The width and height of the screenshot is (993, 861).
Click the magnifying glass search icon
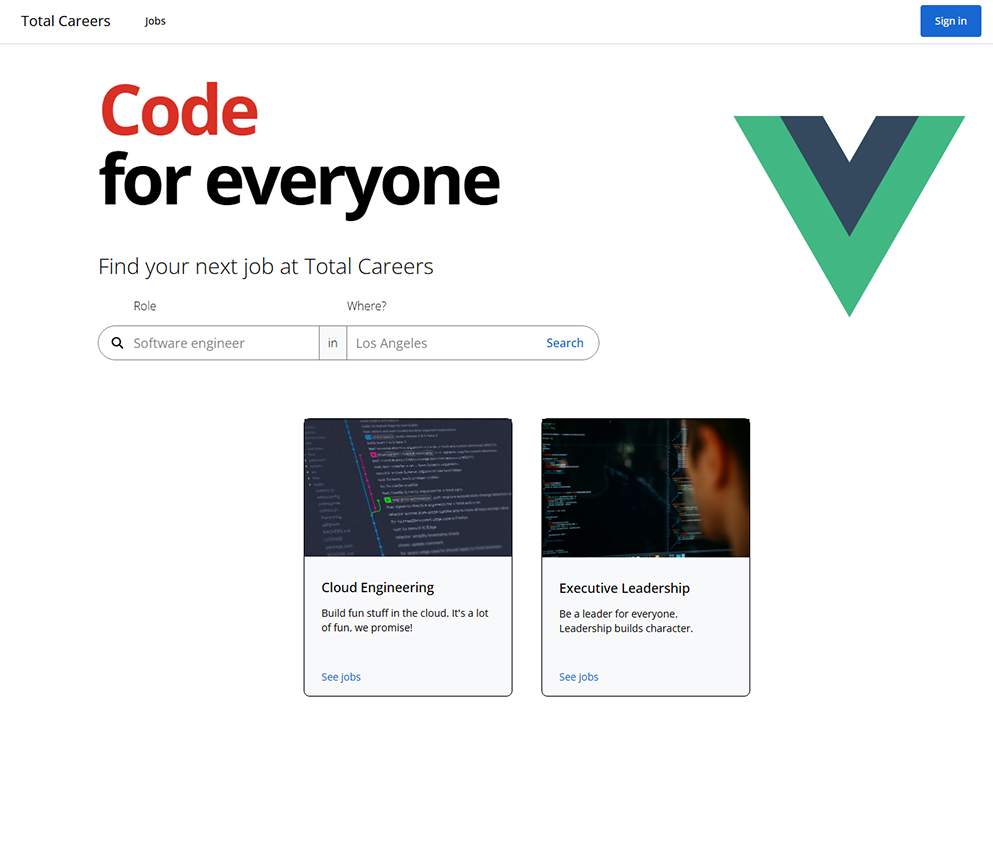coord(117,343)
